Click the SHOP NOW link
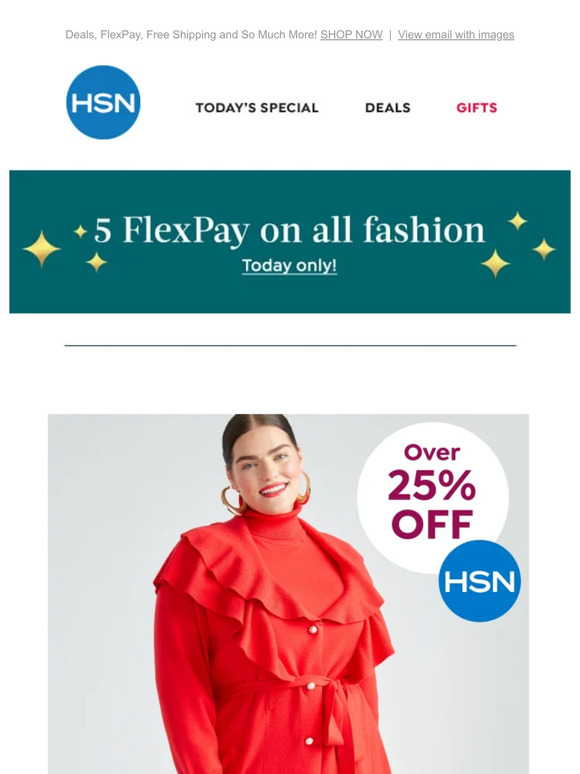 point(351,35)
